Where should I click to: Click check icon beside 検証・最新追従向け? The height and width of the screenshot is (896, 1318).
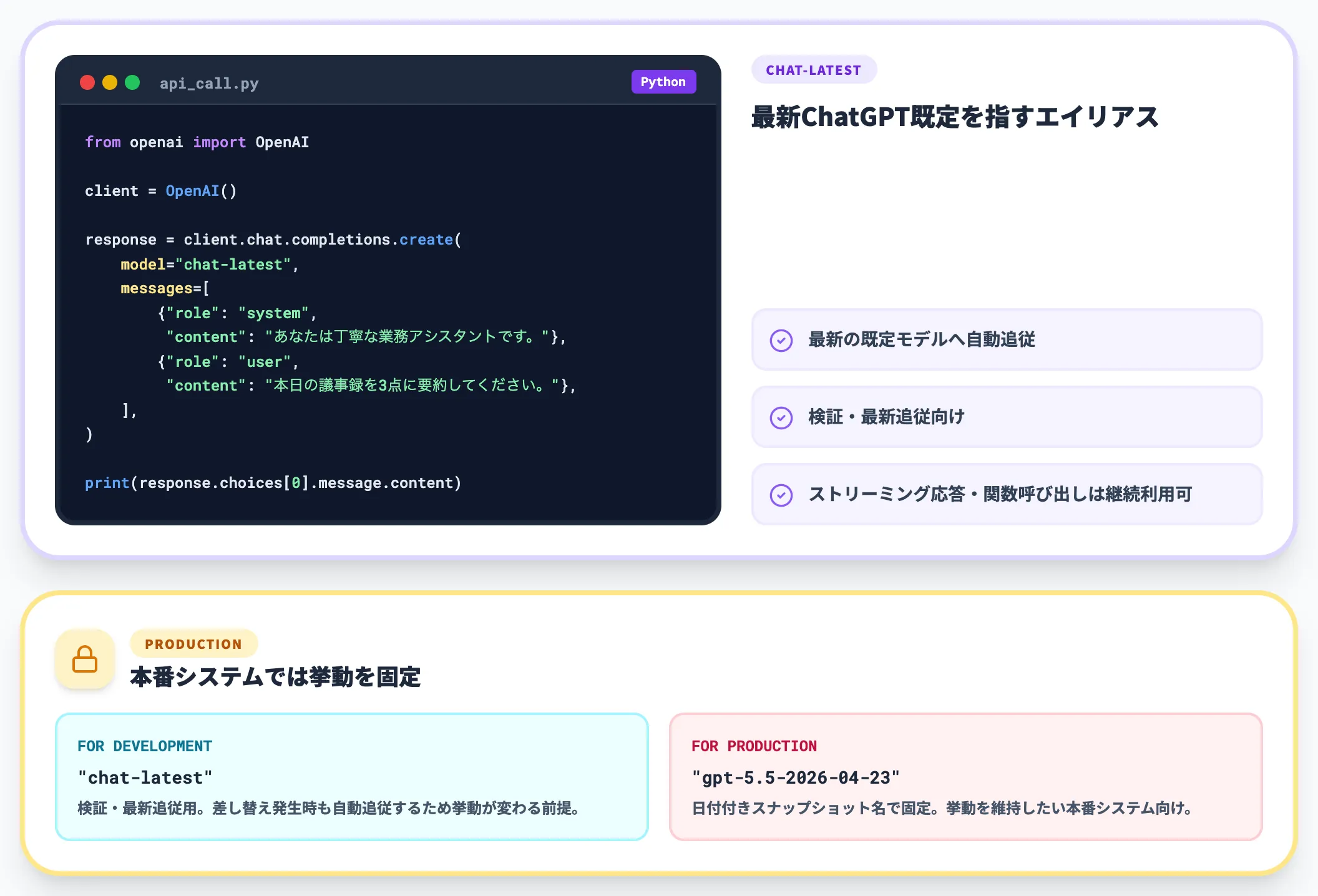pyautogui.click(x=781, y=417)
